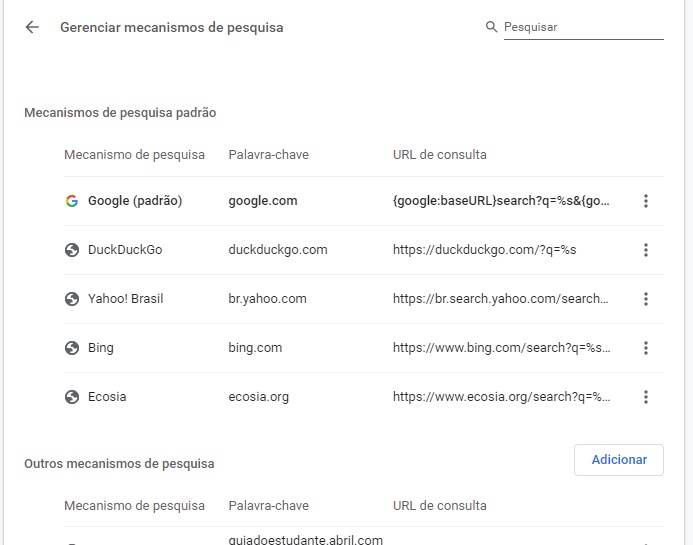Image resolution: width=693 pixels, height=545 pixels.
Task: Open more actions menu for Bing
Action: (646, 348)
